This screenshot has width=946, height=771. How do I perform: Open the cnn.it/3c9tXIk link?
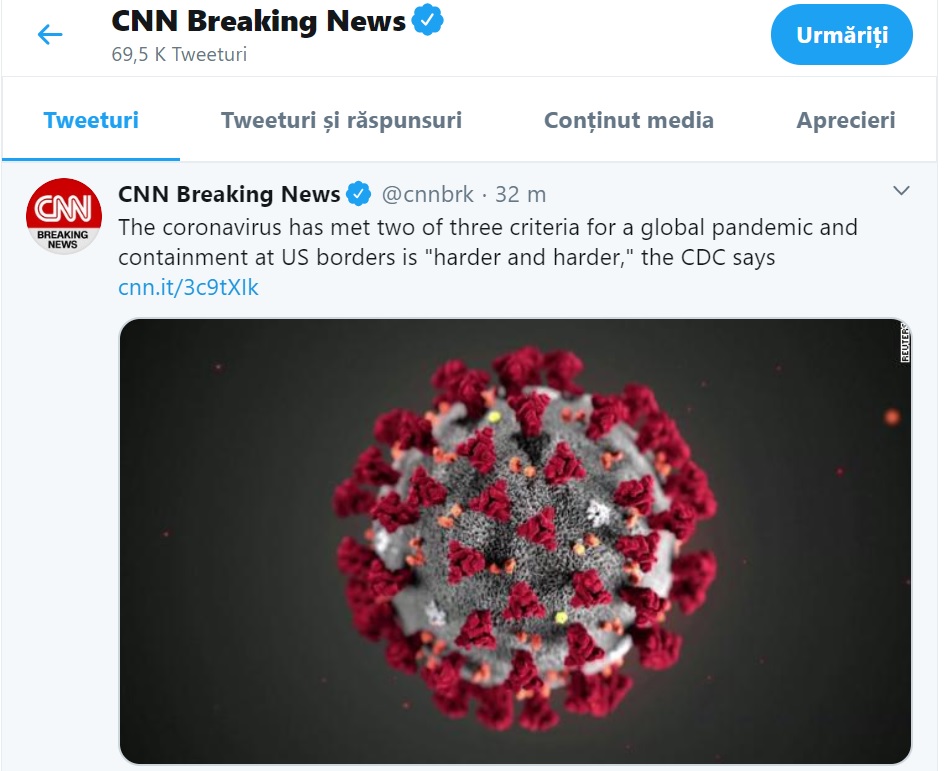tap(188, 288)
